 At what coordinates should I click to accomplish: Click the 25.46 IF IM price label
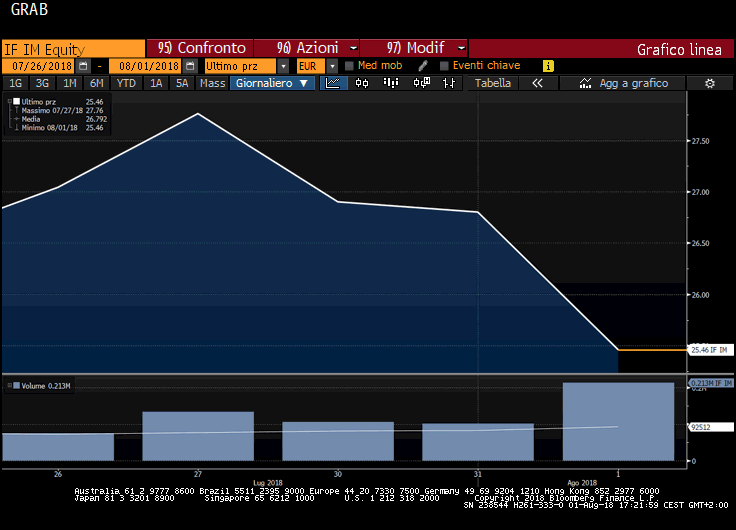click(710, 350)
